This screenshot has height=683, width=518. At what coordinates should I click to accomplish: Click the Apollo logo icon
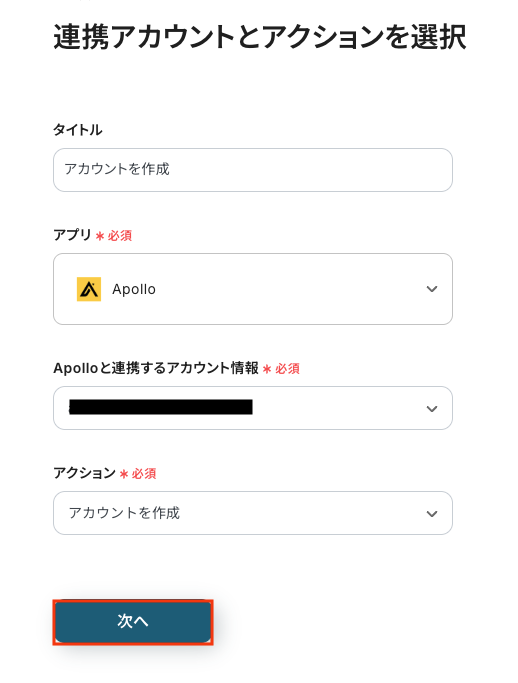89,289
